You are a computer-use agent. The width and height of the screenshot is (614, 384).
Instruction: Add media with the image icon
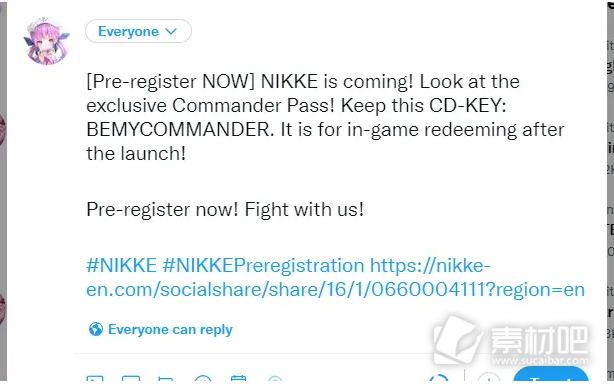[x=95, y=379]
